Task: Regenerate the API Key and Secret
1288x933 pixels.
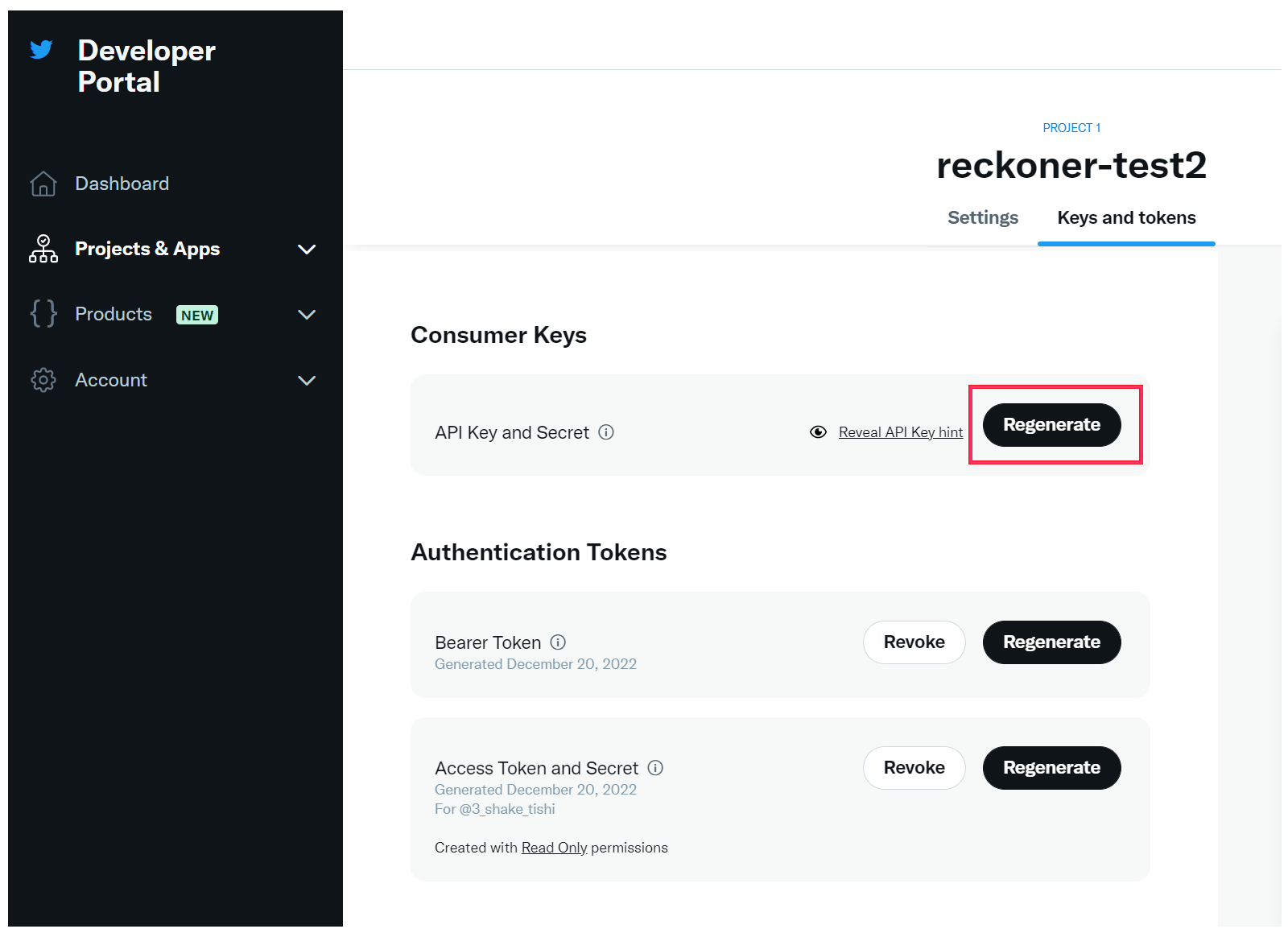Action: point(1051,425)
